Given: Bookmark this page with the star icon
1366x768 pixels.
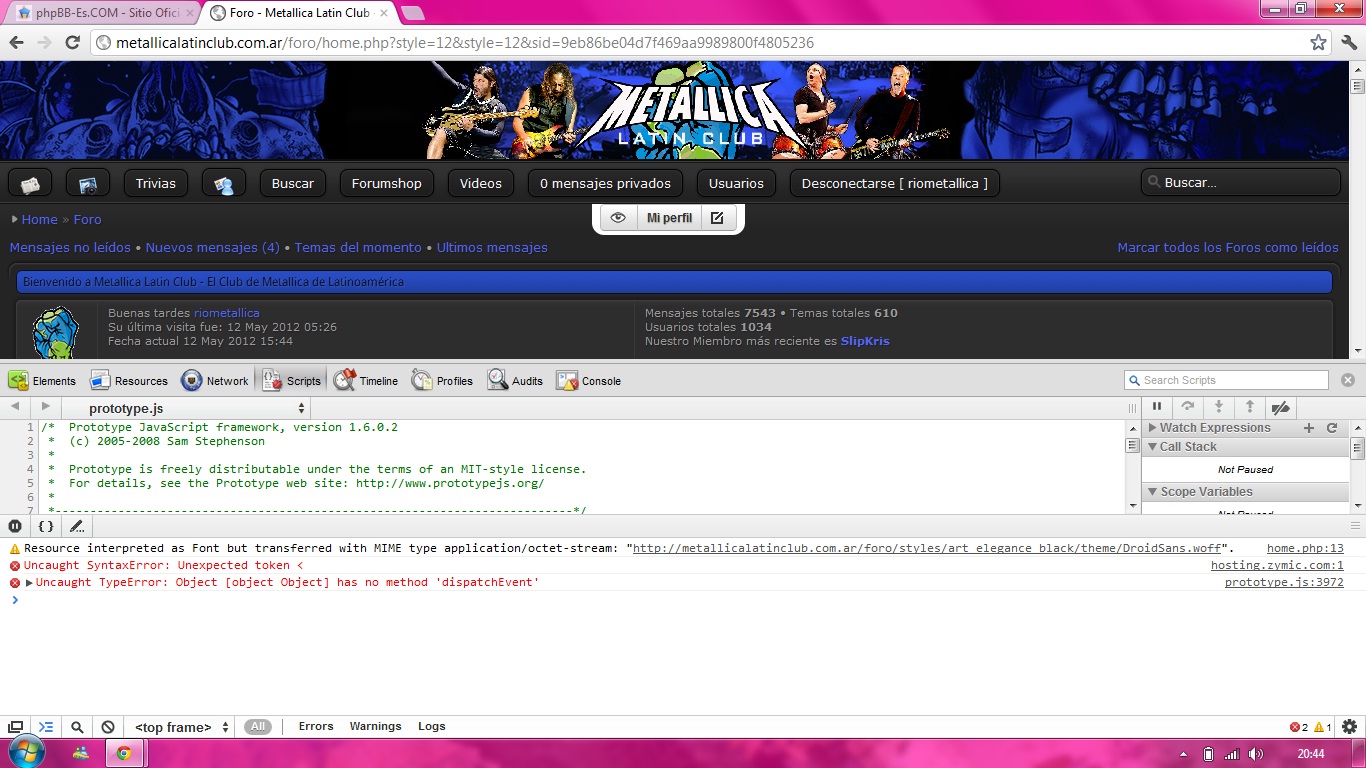Looking at the screenshot, I should (x=1318, y=43).
